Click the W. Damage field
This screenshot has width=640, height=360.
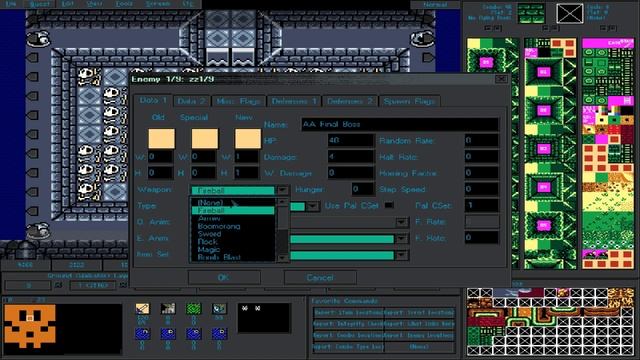point(351,173)
